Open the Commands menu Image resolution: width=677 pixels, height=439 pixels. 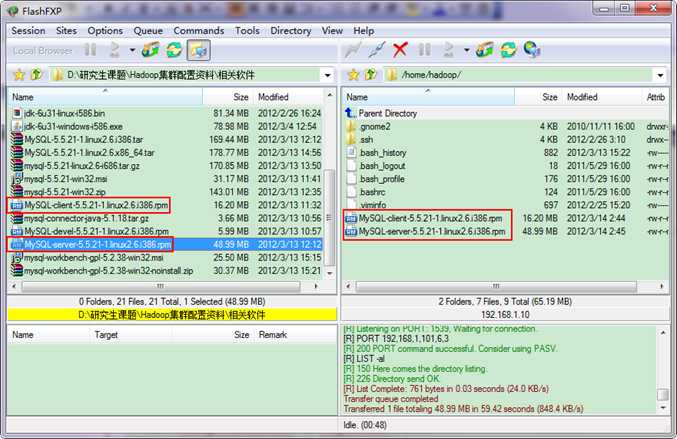(x=199, y=31)
